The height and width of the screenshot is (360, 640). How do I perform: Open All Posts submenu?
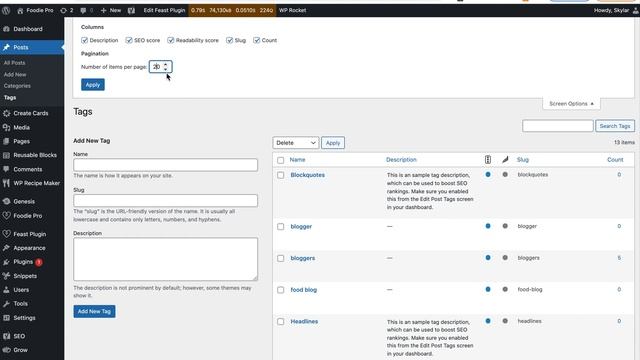click(15, 63)
